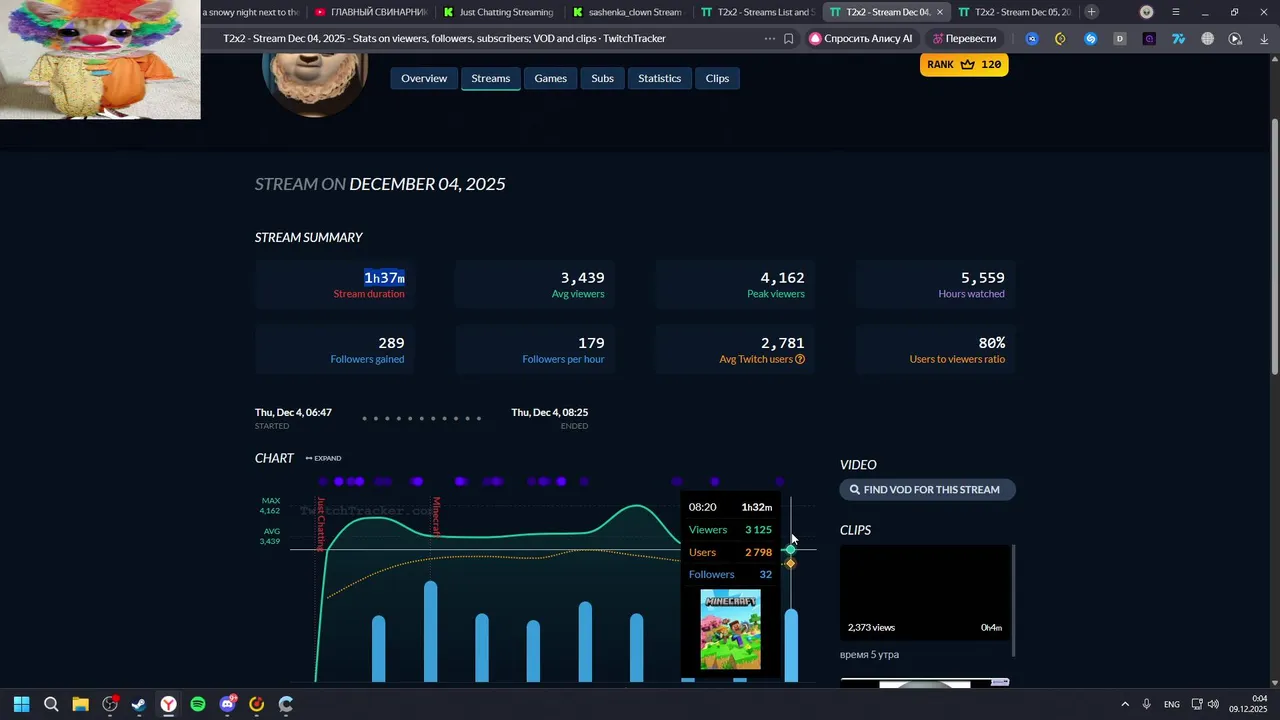Click the yellow-red circular taskbar app icon
Screen dimensions: 1280x720
pyautogui.click(x=256, y=704)
